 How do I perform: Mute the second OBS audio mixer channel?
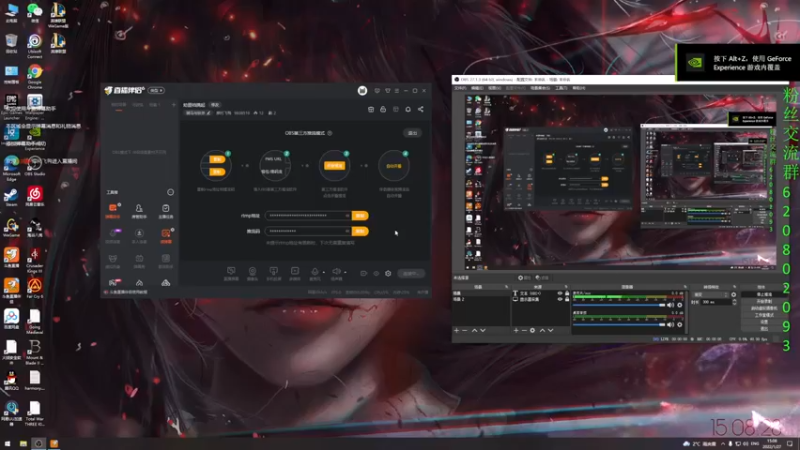670,324
